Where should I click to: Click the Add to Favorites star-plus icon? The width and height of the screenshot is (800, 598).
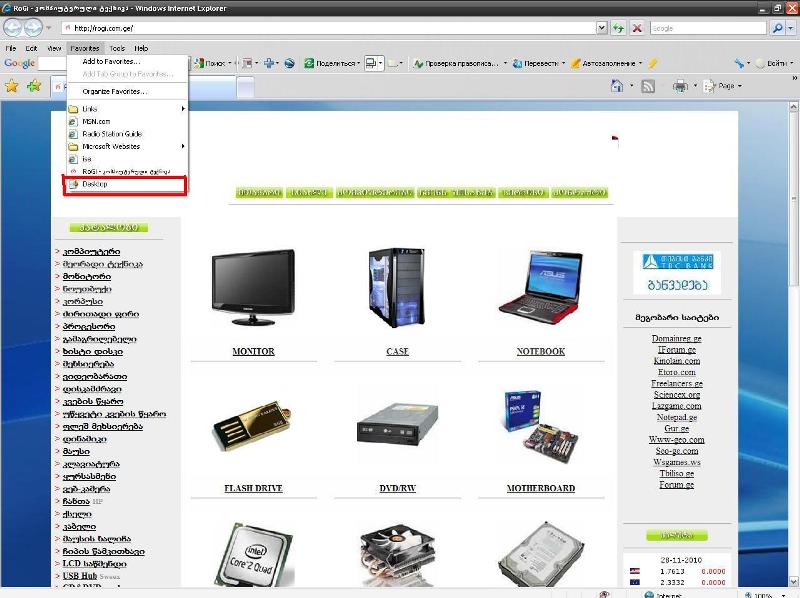[x=34, y=86]
